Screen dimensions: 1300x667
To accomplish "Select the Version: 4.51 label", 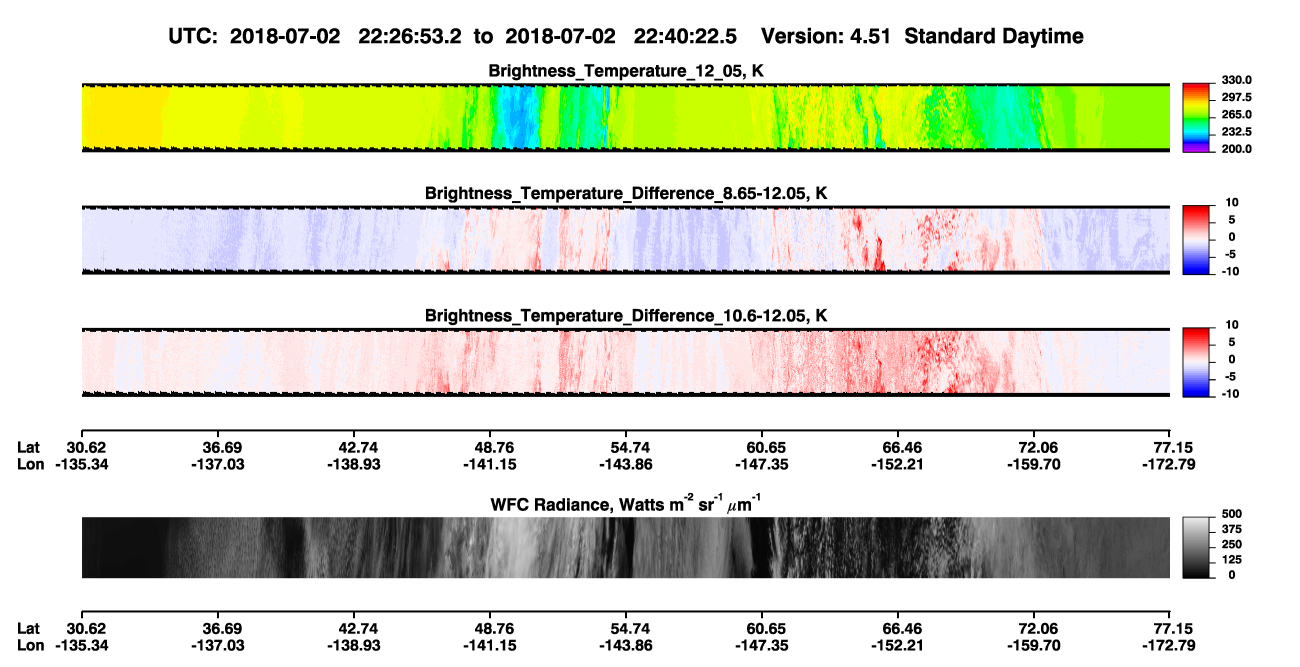I will point(826,37).
